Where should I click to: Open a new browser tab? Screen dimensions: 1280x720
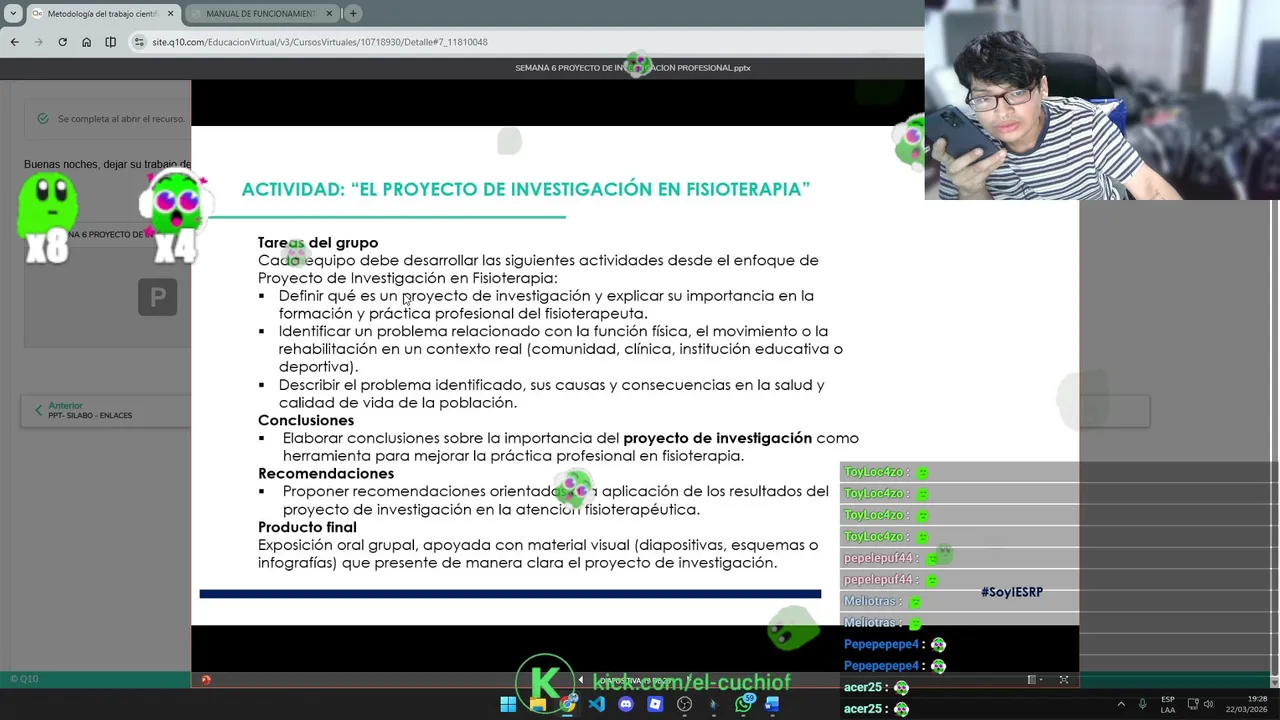coord(353,13)
